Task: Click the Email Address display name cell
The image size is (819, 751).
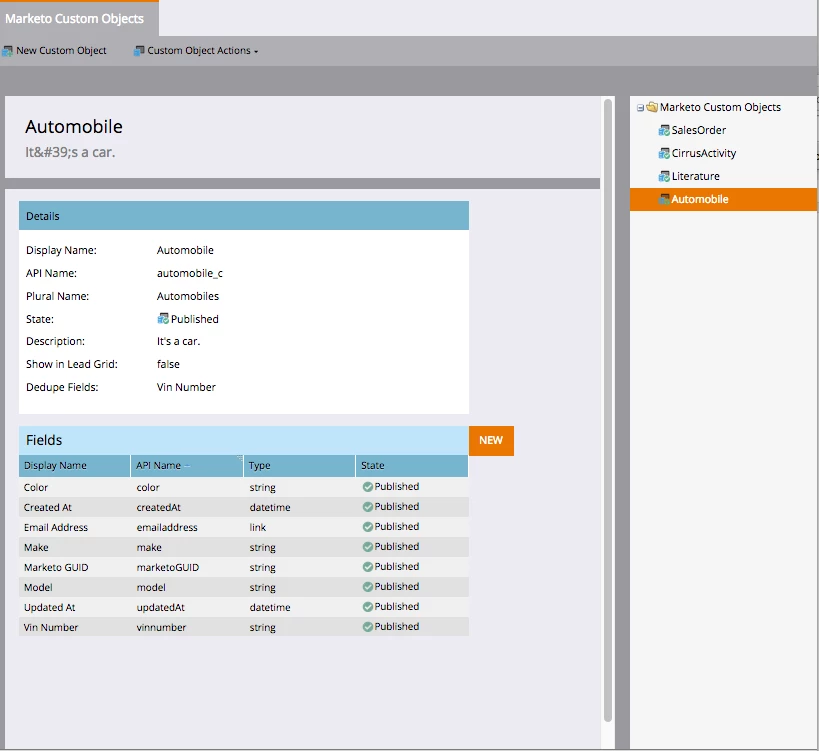Action: tap(55, 527)
